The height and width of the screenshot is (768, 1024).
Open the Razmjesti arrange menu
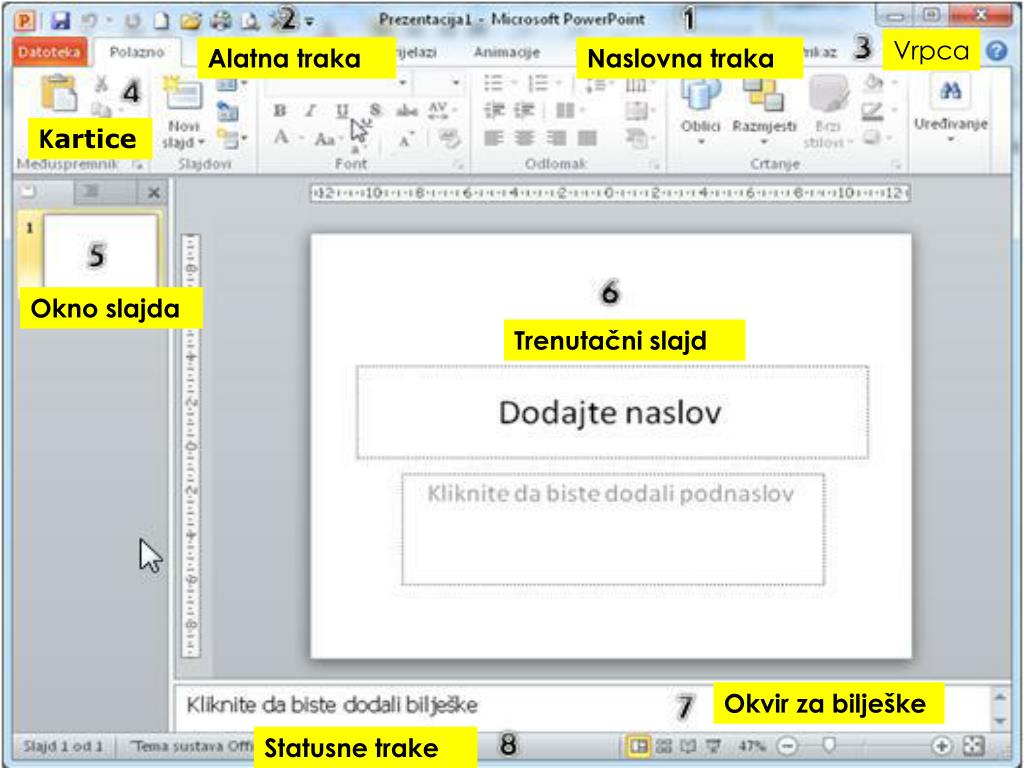pos(763,108)
